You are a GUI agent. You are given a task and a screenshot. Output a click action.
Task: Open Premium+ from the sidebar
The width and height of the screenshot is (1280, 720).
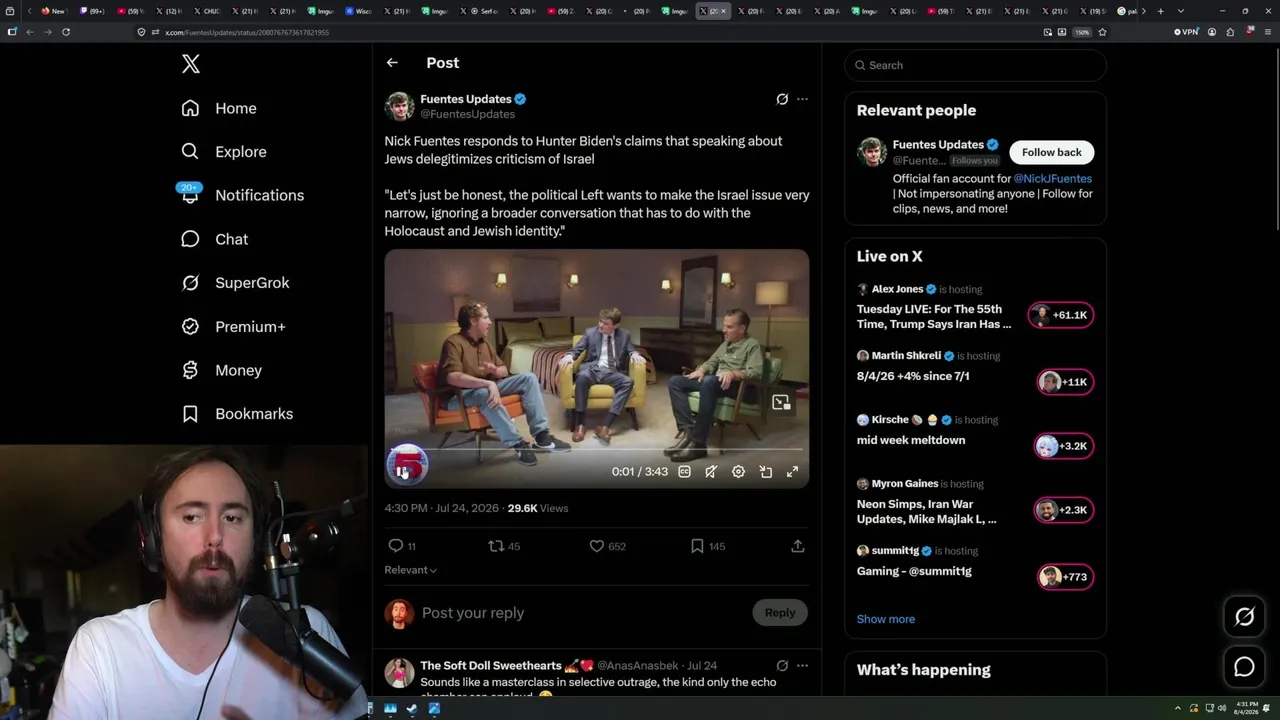pos(233,327)
